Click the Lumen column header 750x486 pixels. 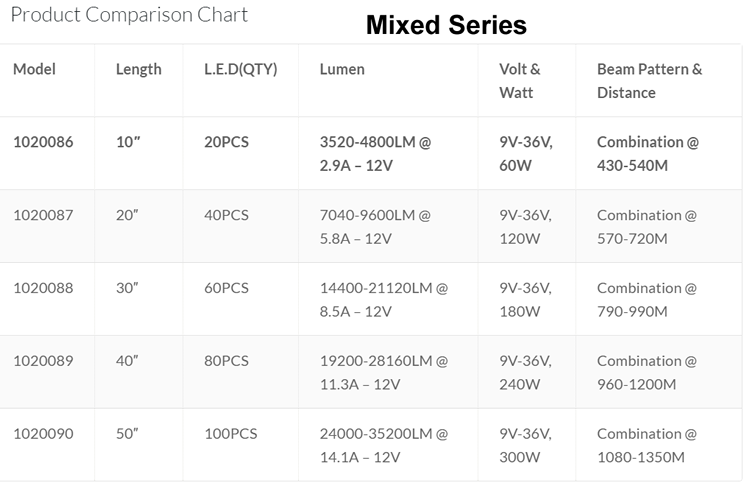(x=342, y=69)
